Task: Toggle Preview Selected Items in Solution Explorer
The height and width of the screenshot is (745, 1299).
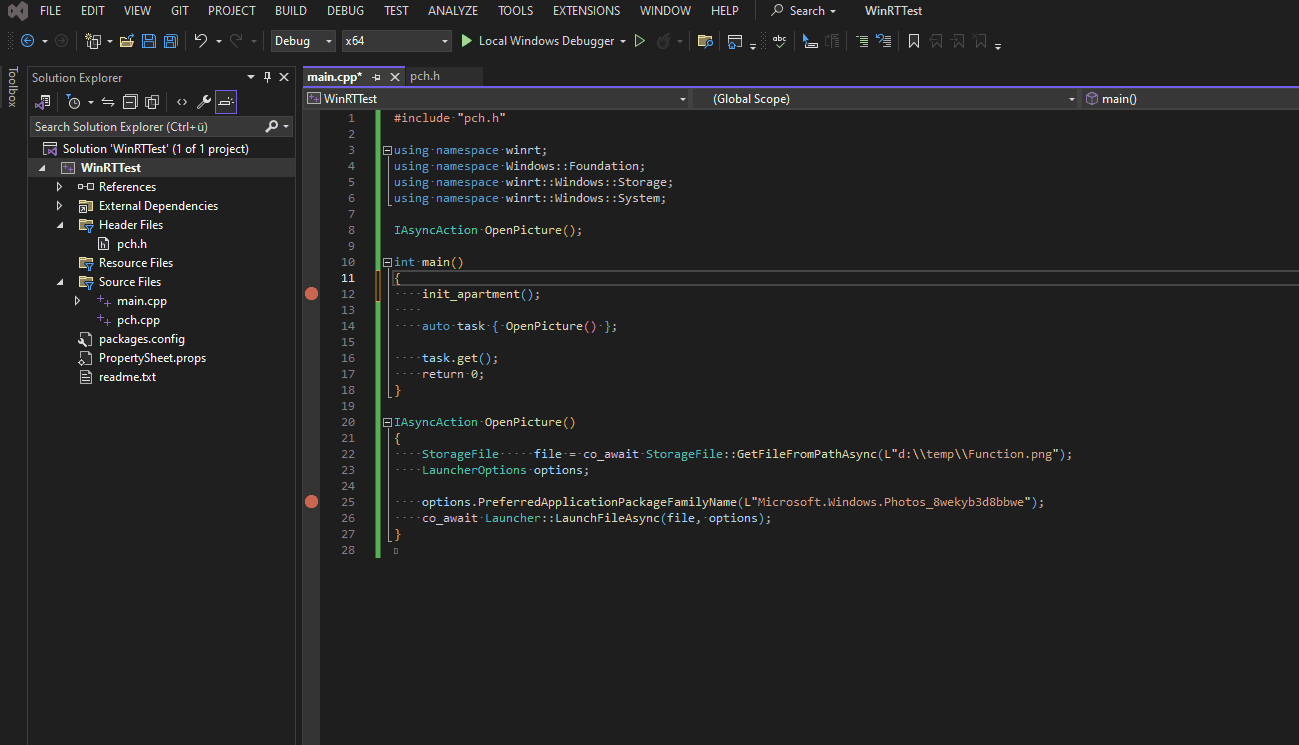Action: coord(226,101)
